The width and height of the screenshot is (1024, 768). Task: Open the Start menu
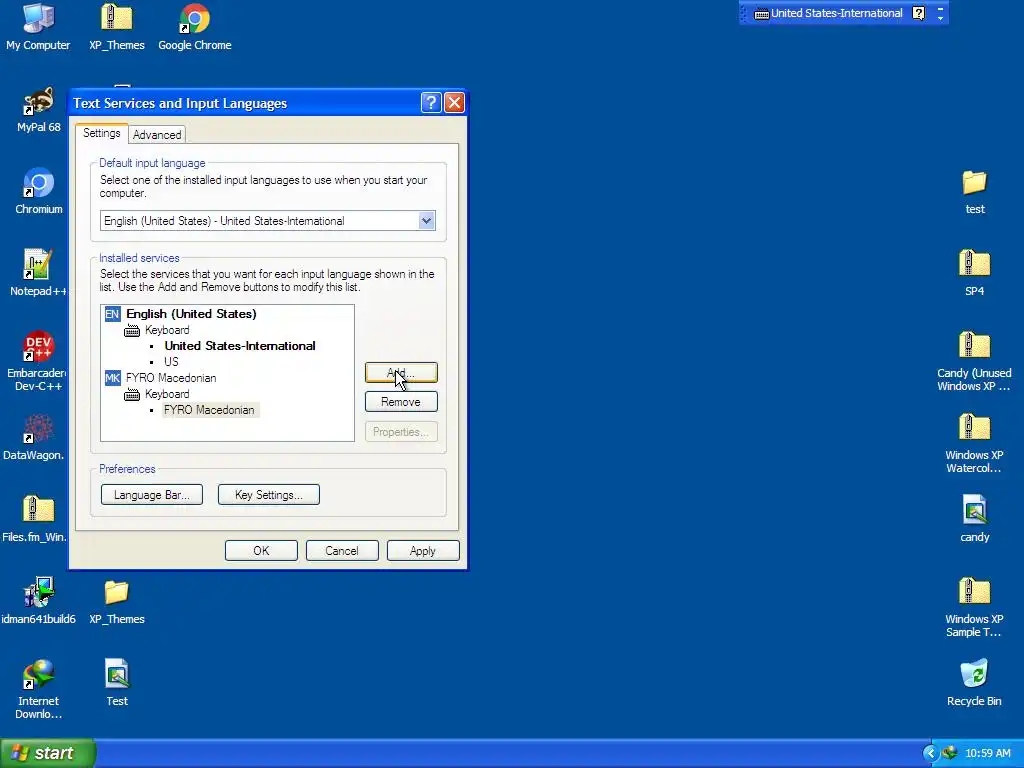pos(48,753)
